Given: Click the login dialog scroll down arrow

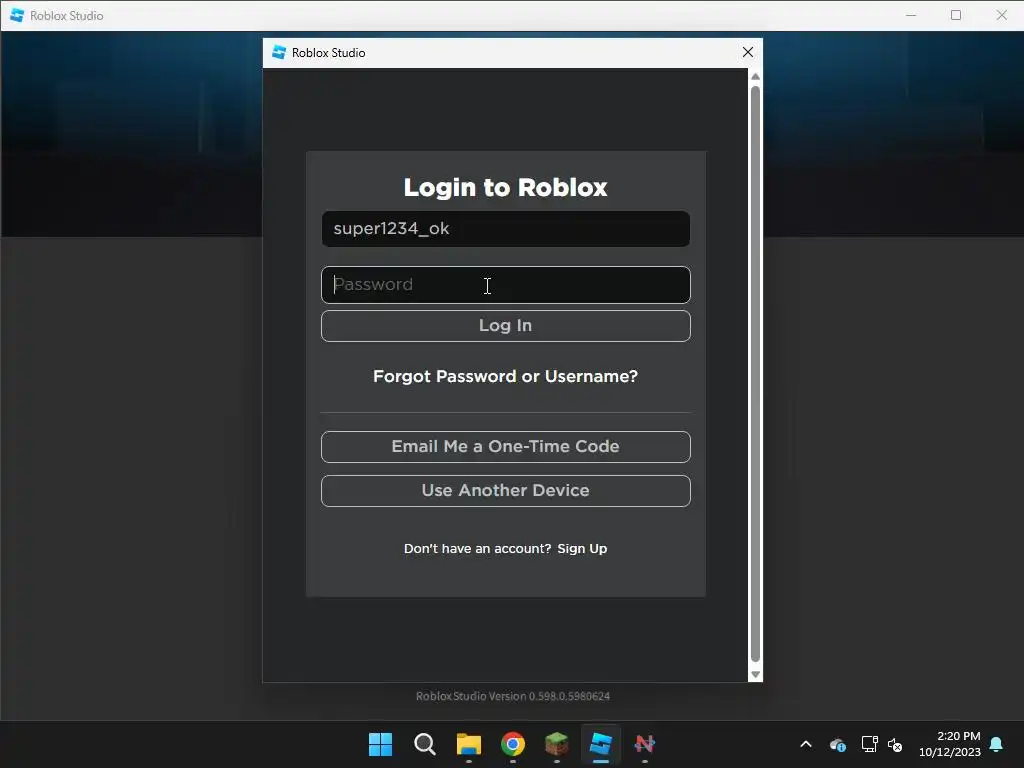Looking at the screenshot, I should 756,675.
